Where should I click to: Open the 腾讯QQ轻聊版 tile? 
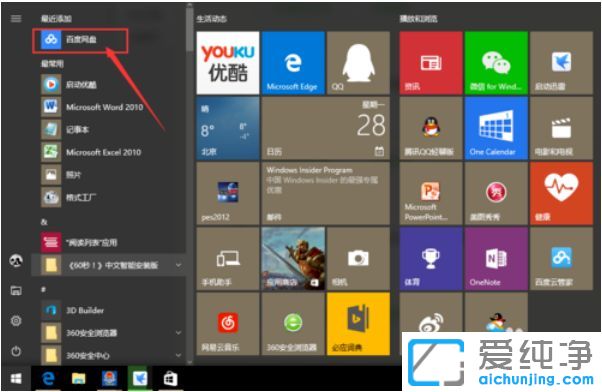point(431,128)
